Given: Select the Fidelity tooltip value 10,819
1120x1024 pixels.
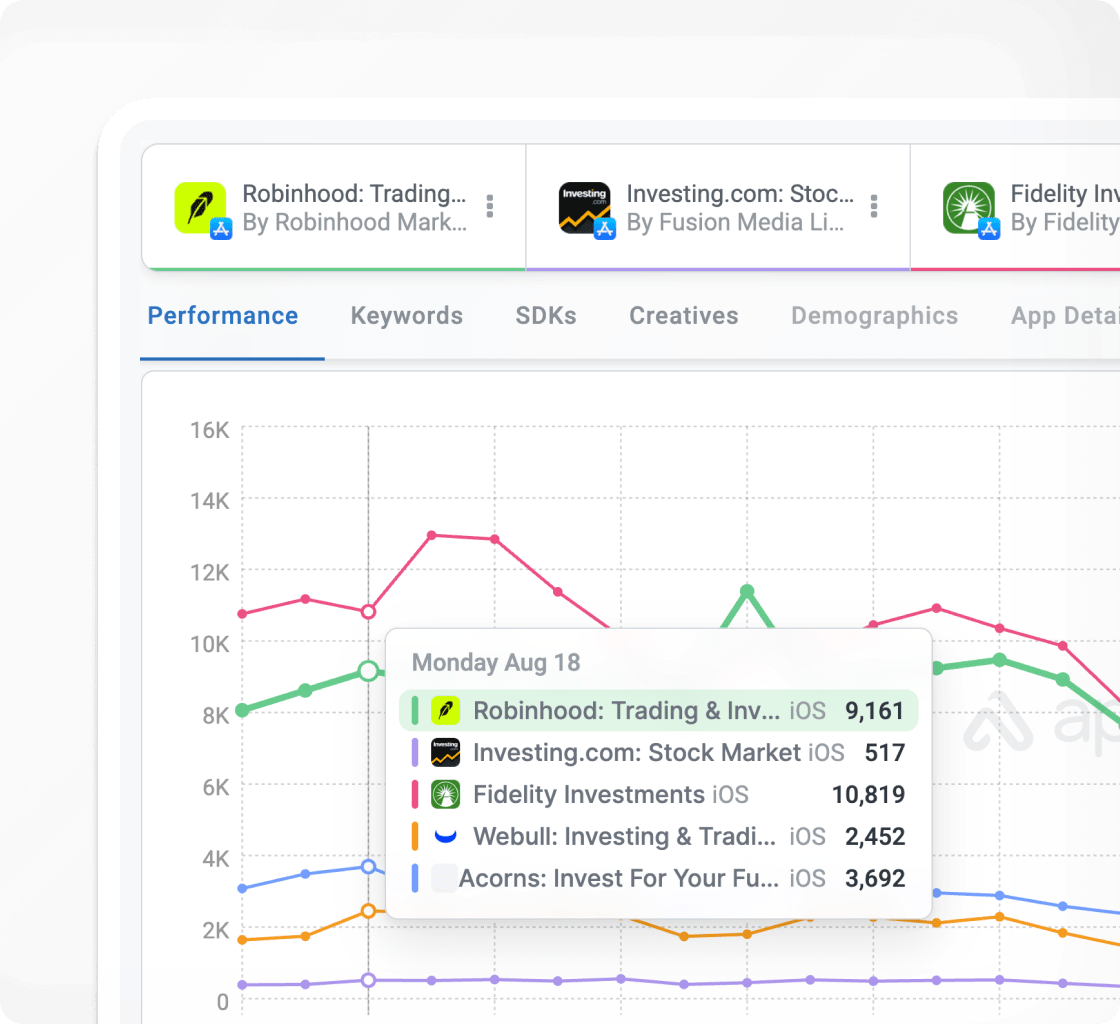Looking at the screenshot, I should [x=869, y=794].
